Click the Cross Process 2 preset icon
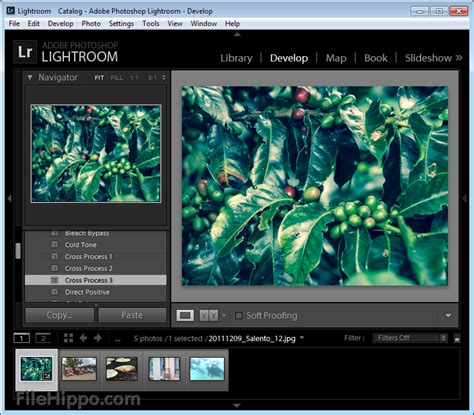Screen dimensions: 474x415 54,268
